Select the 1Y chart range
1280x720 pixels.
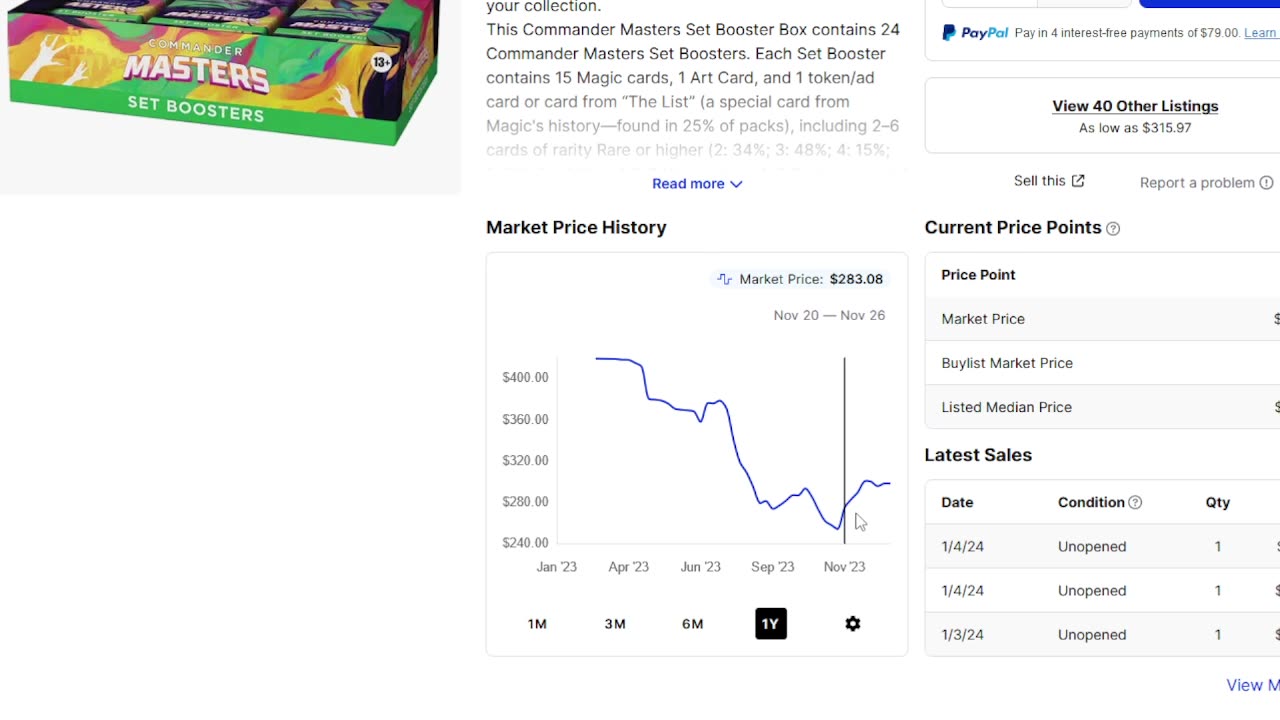(x=770, y=624)
